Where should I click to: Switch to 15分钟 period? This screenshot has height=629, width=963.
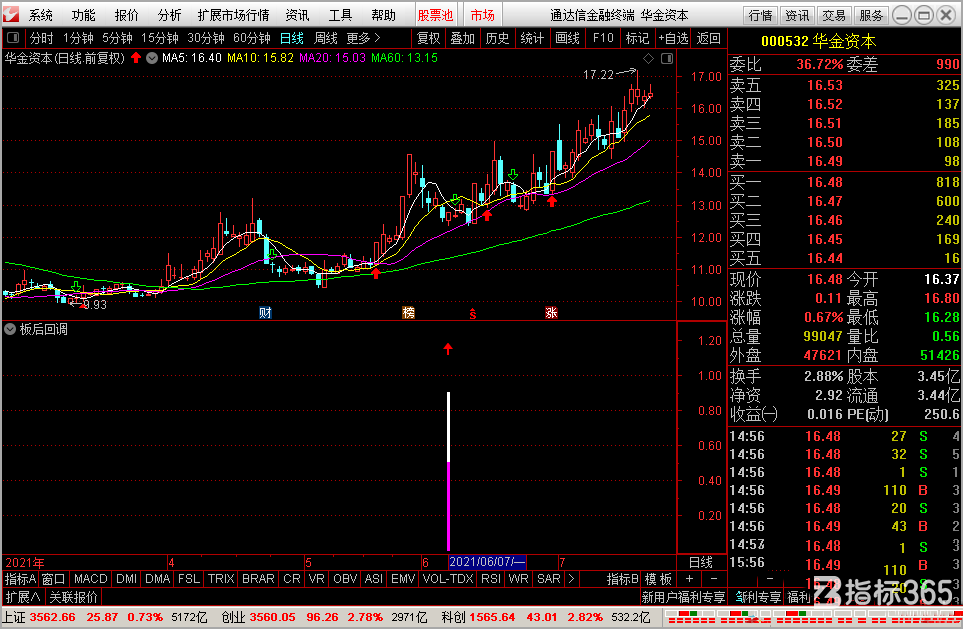[160, 39]
